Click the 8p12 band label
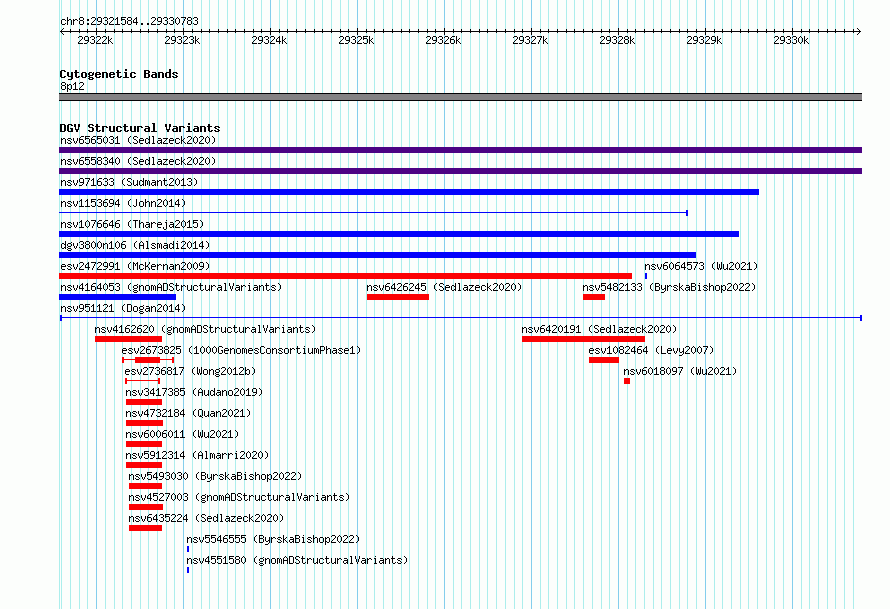Viewport: 890px width, 609px height. (x=72, y=86)
